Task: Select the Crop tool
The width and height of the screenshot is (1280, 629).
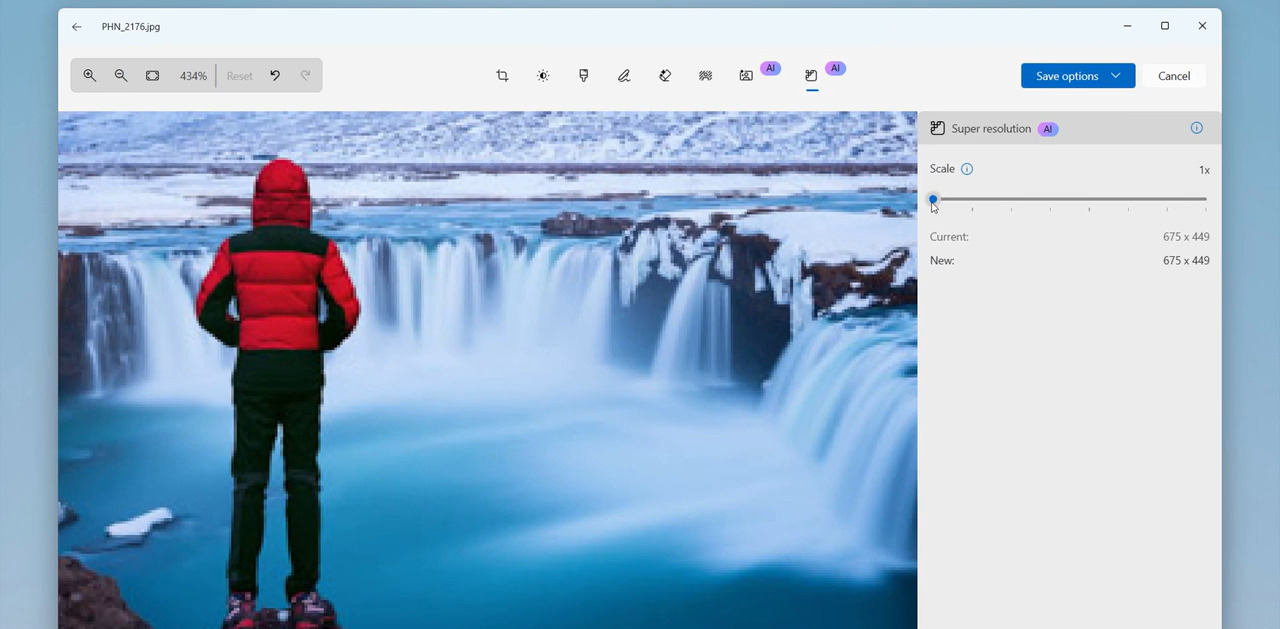Action: 502,76
